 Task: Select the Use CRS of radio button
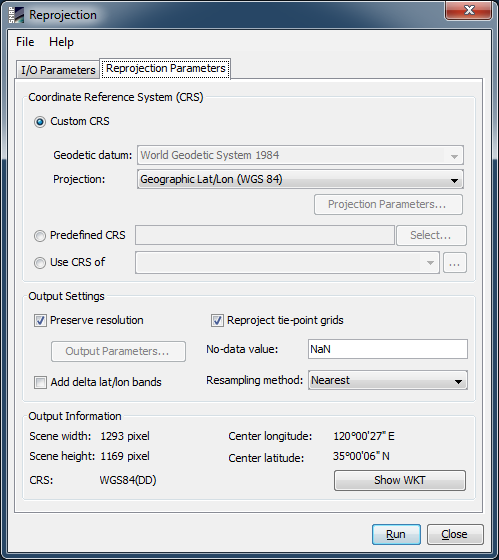[40, 262]
